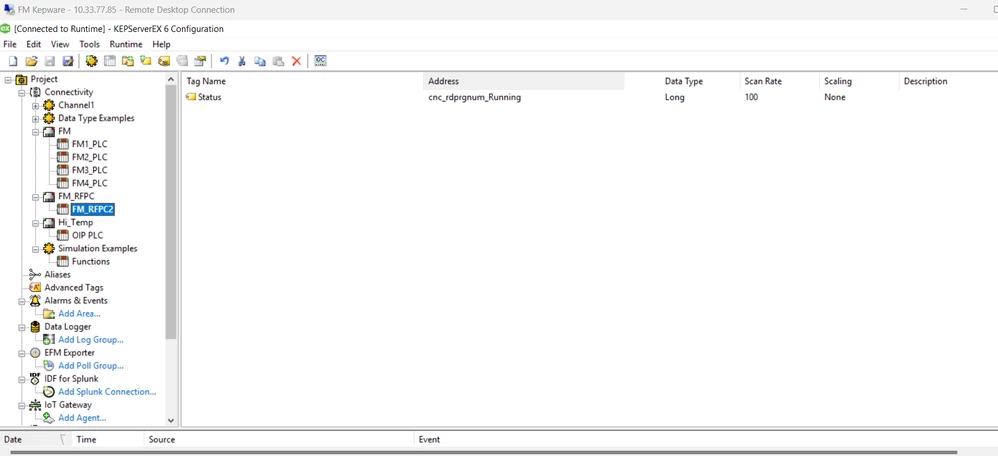The height and width of the screenshot is (456, 998).
Task: Click the Cut scissors icon
Action: (242, 61)
